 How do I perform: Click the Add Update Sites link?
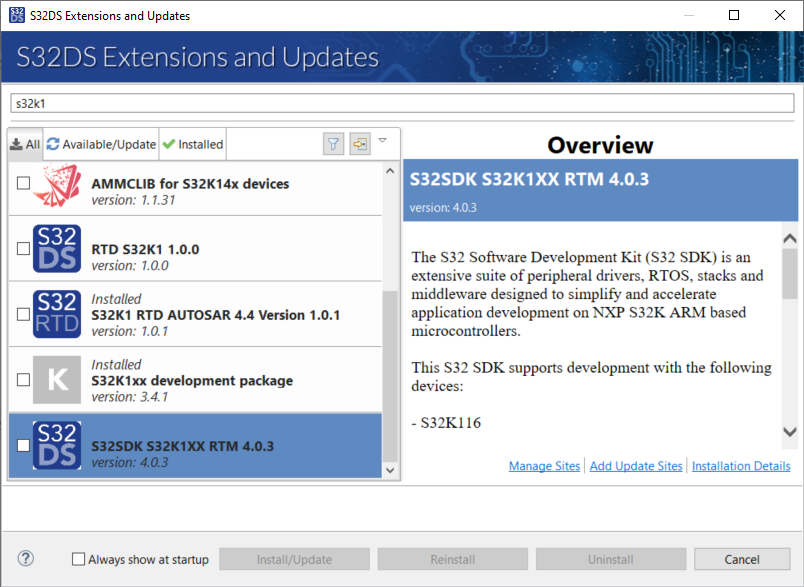(x=636, y=466)
